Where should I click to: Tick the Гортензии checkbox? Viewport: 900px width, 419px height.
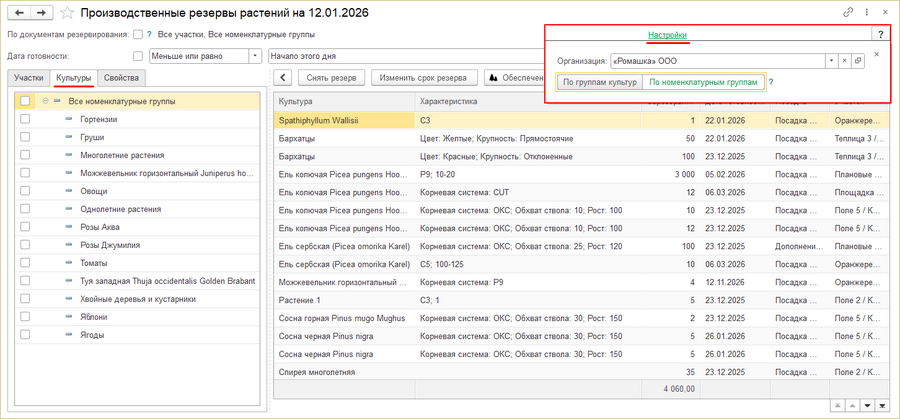(x=25, y=119)
